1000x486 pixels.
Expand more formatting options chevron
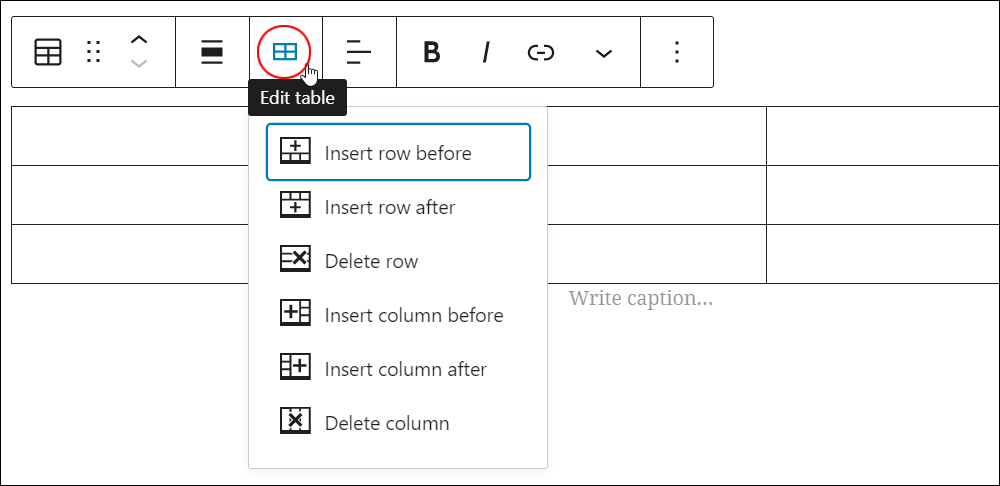(x=603, y=54)
